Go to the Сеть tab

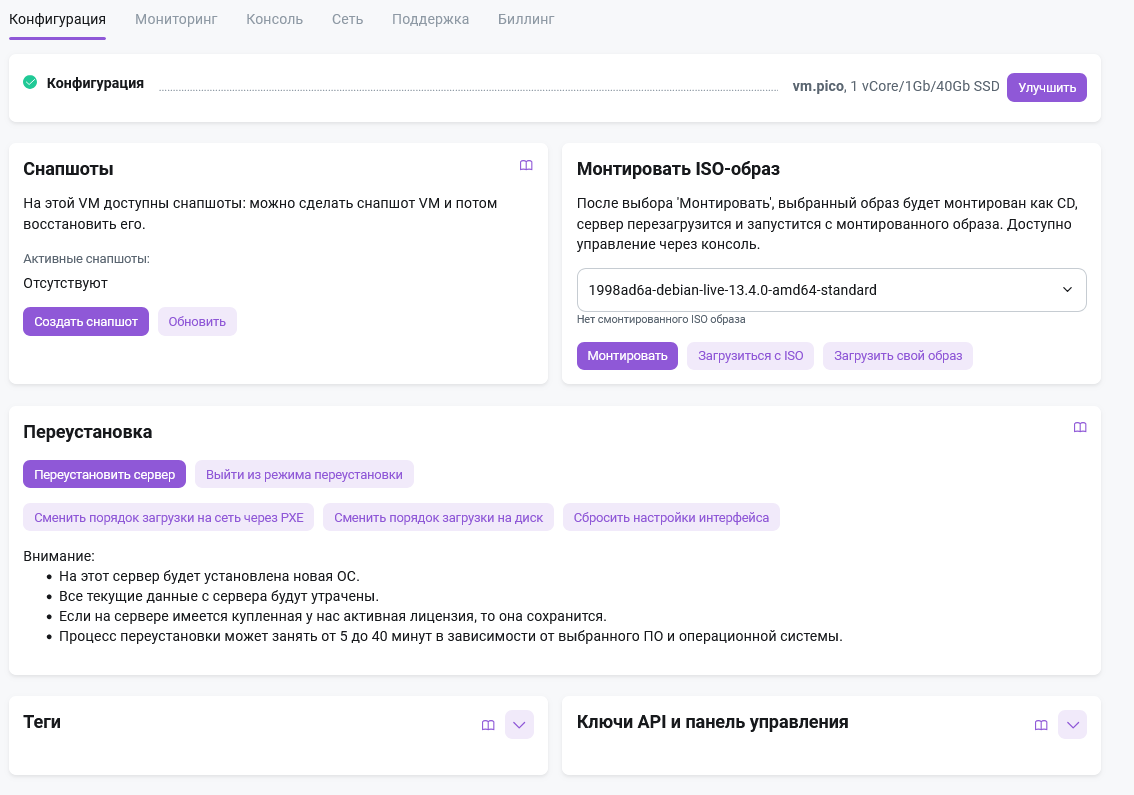[x=347, y=19]
